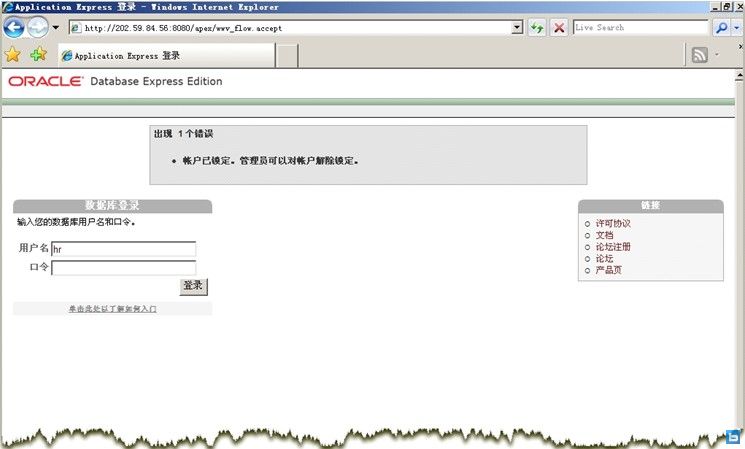Open the Favorites Center star icon
The width and height of the screenshot is (745, 449).
coord(12,55)
